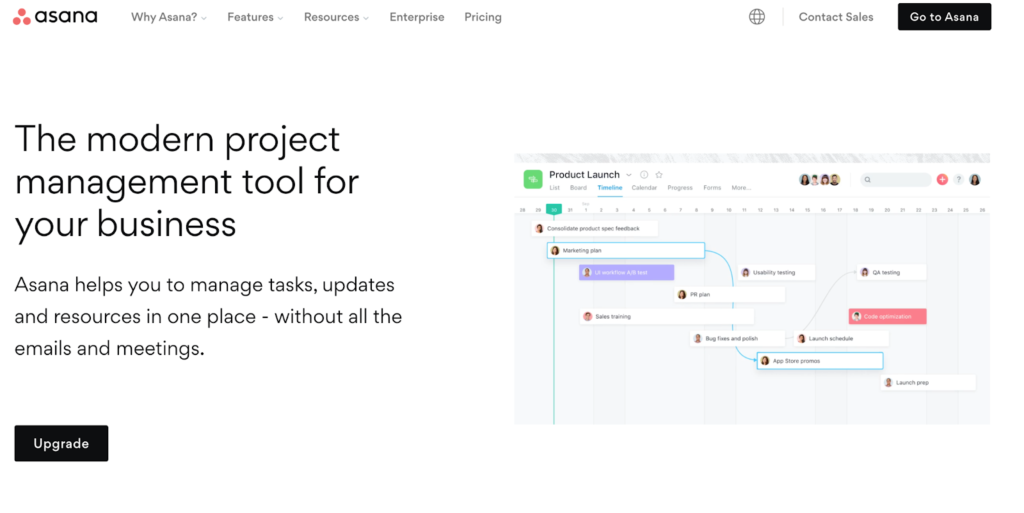Select the Timeline tab

click(x=610, y=187)
